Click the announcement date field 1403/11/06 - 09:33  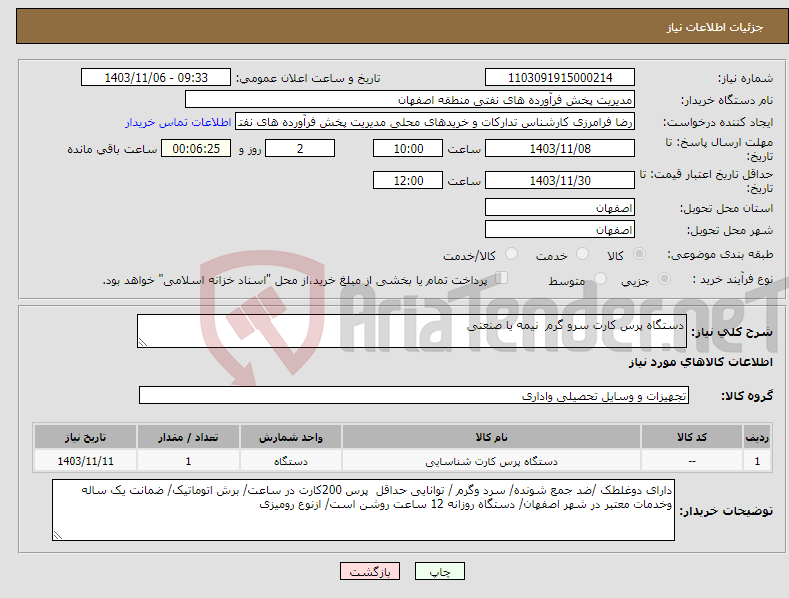pyautogui.click(x=155, y=78)
